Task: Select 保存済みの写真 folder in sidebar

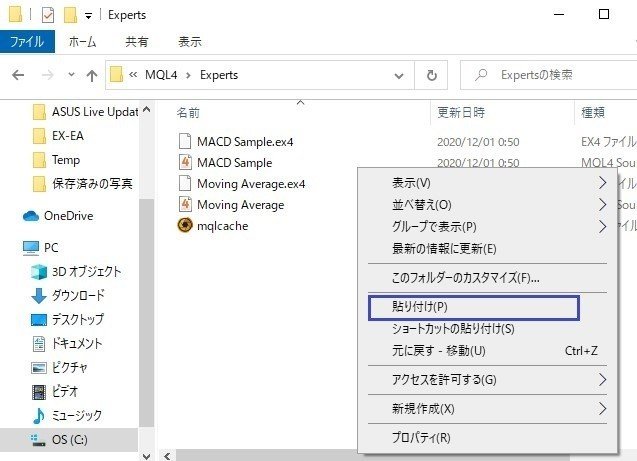Action: [83, 184]
